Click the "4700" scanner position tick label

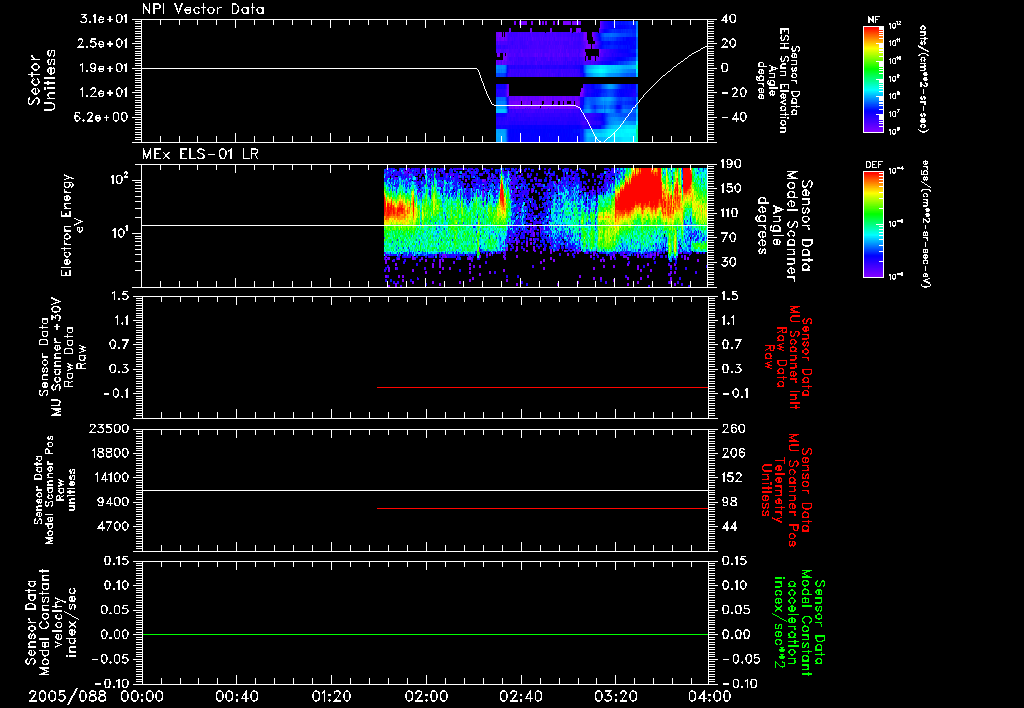coord(113,526)
